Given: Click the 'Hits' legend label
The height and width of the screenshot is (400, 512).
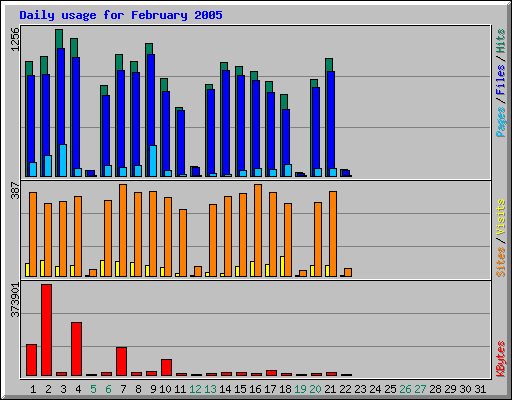Looking at the screenshot, I should tap(501, 41).
